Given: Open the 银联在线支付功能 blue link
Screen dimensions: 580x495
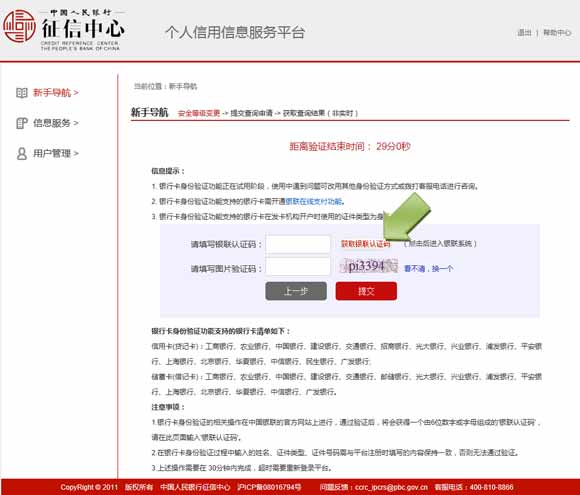Looking at the screenshot, I should [314, 202].
